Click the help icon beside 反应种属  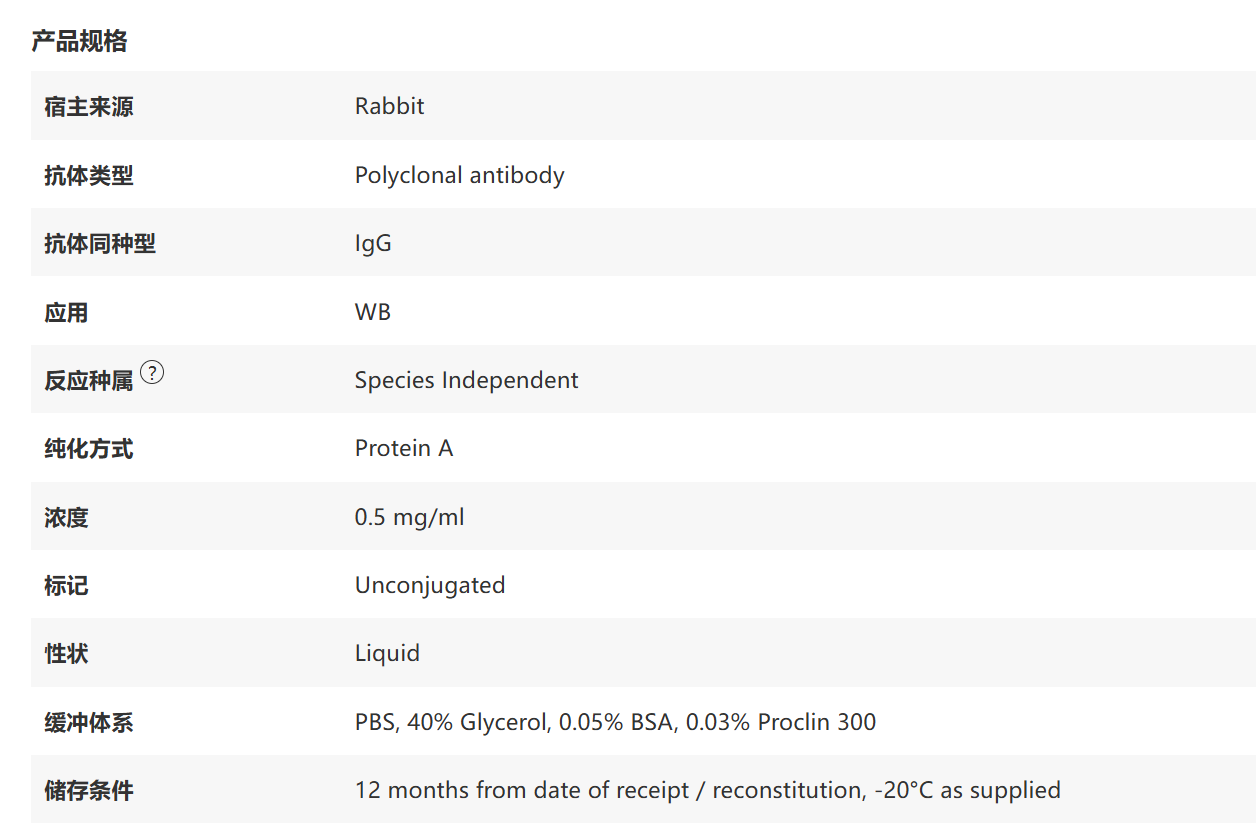151,373
